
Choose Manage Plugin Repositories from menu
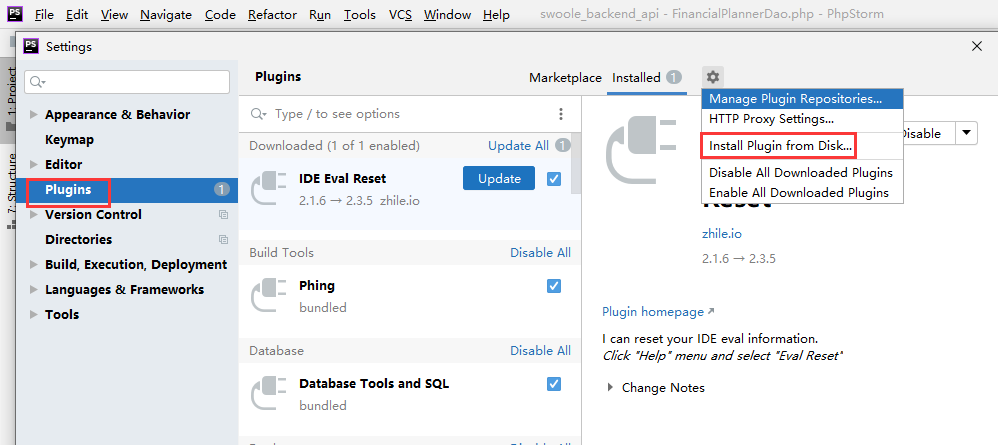click(x=802, y=99)
